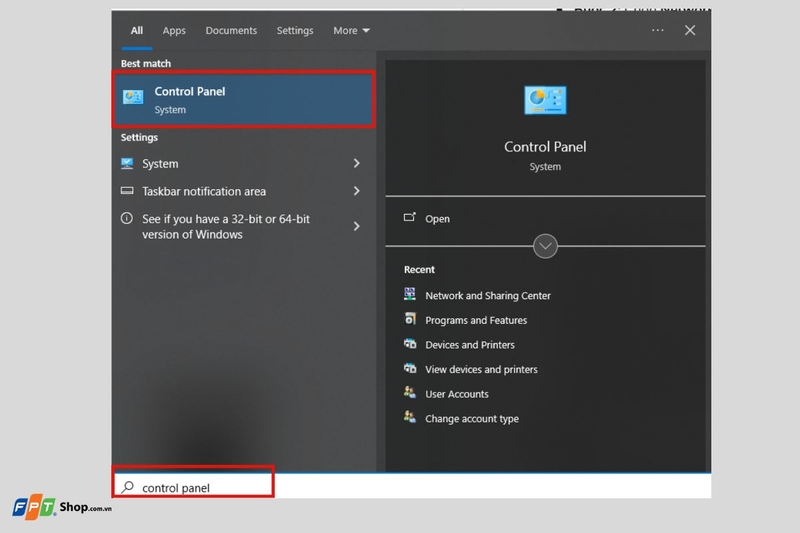Open the three-dot options menu

click(658, 31)
